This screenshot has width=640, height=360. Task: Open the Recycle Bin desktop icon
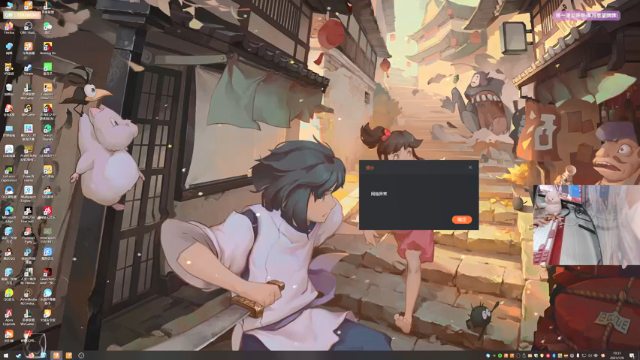[9, 89]
